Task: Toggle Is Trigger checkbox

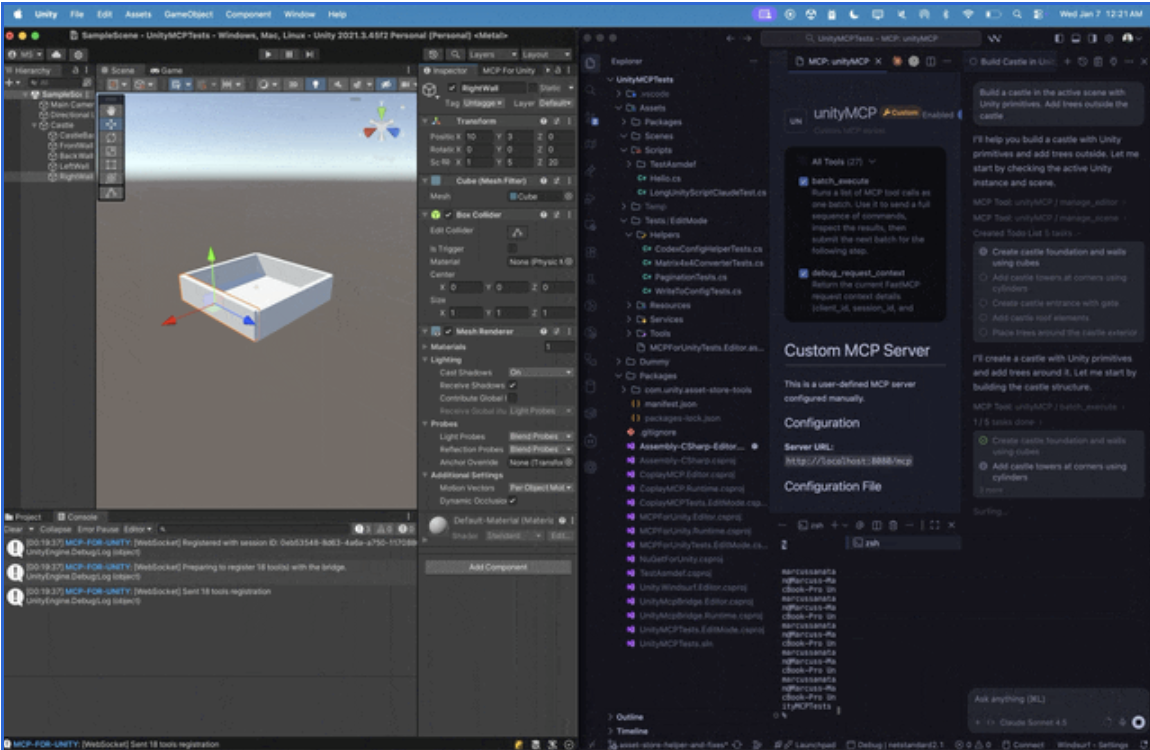Action: (513, 249)
